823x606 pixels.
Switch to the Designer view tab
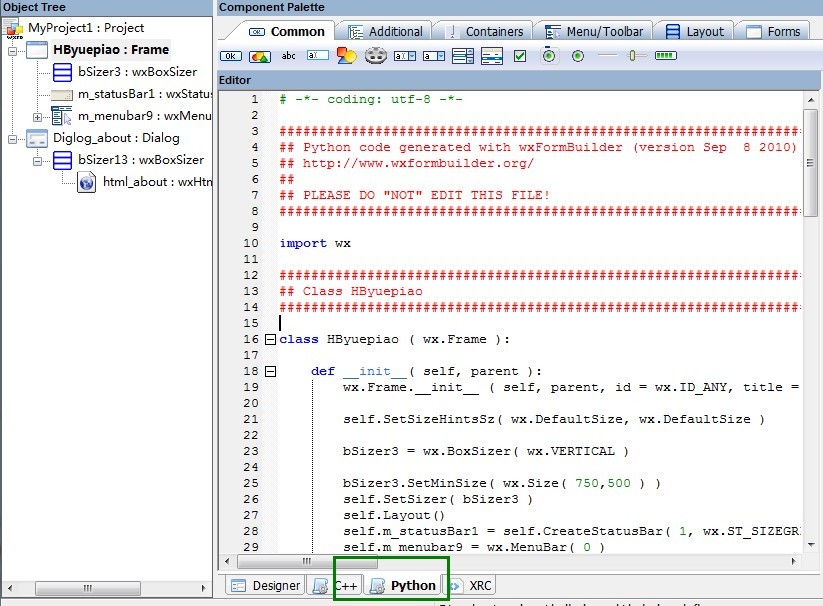(x=266, y=586)
